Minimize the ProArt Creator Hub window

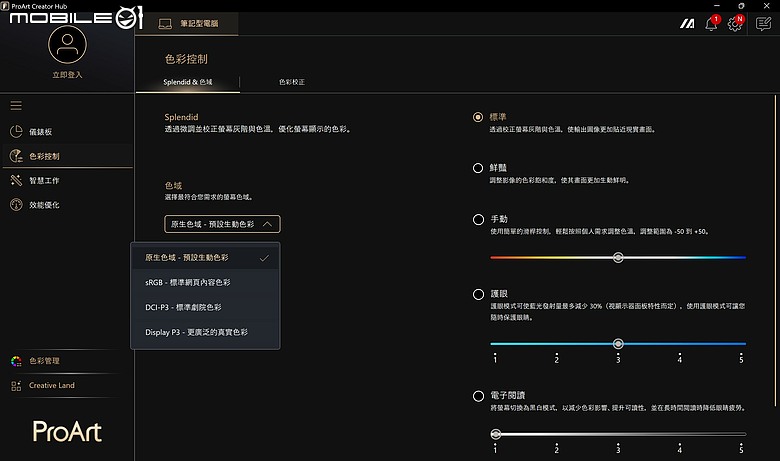pos(716,6)
